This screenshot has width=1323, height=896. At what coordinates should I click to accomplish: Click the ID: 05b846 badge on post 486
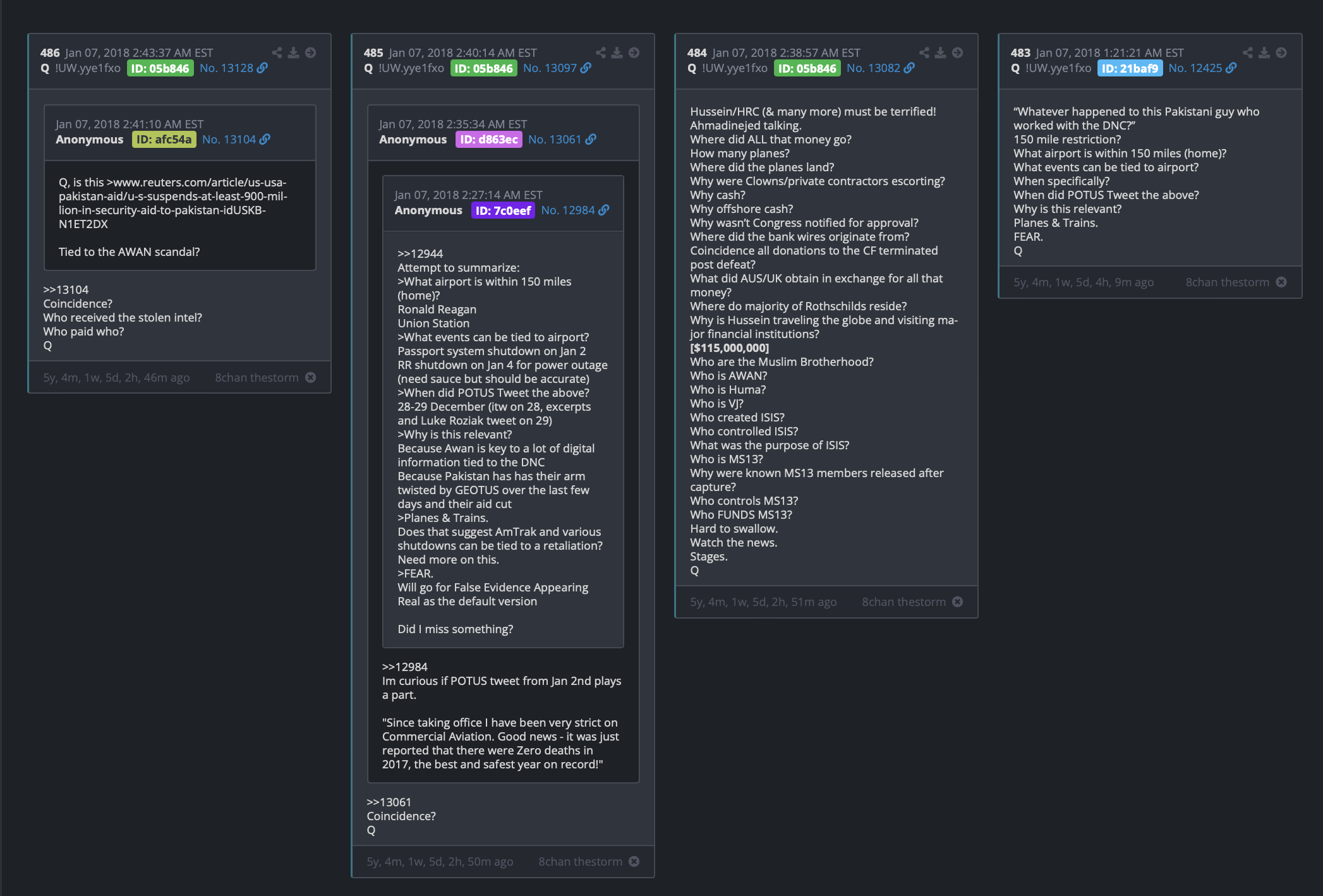pos(160,68)
